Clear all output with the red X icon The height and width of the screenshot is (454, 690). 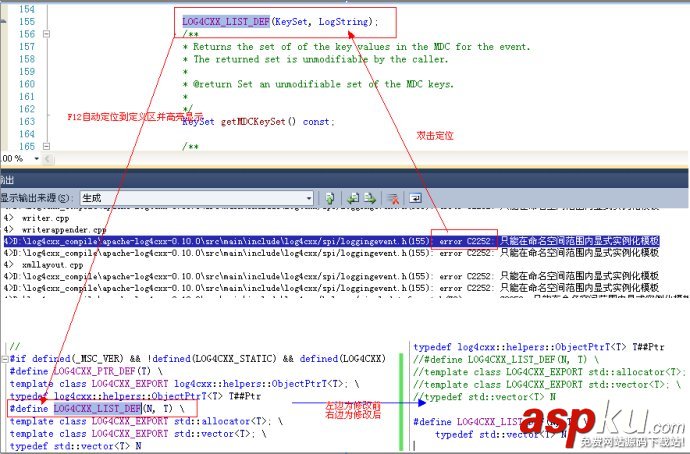coord(393,198)
